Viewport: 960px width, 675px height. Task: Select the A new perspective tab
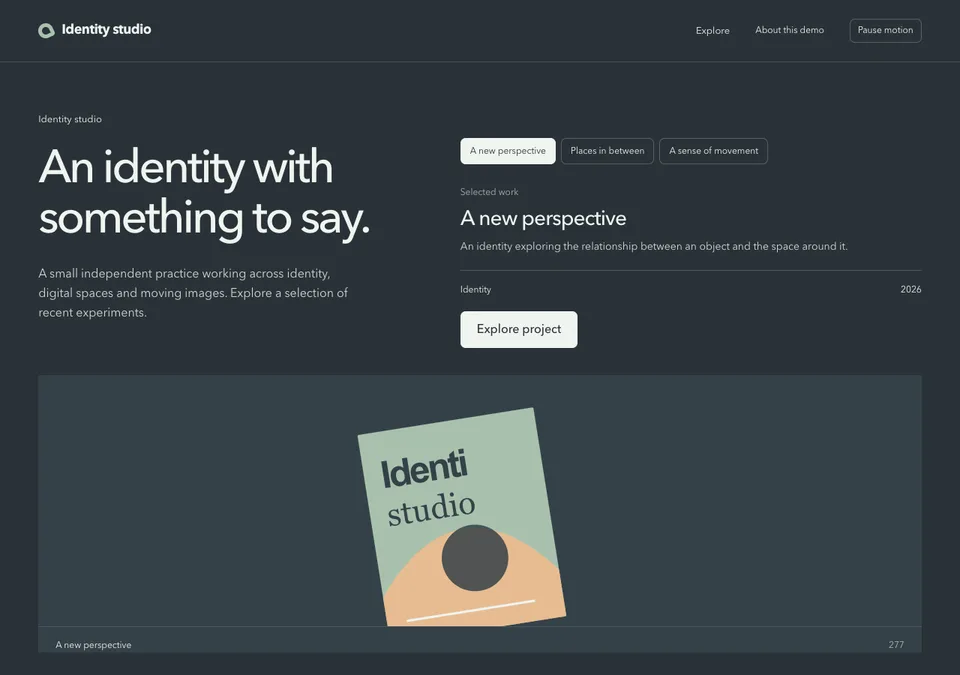coord(508,151)
